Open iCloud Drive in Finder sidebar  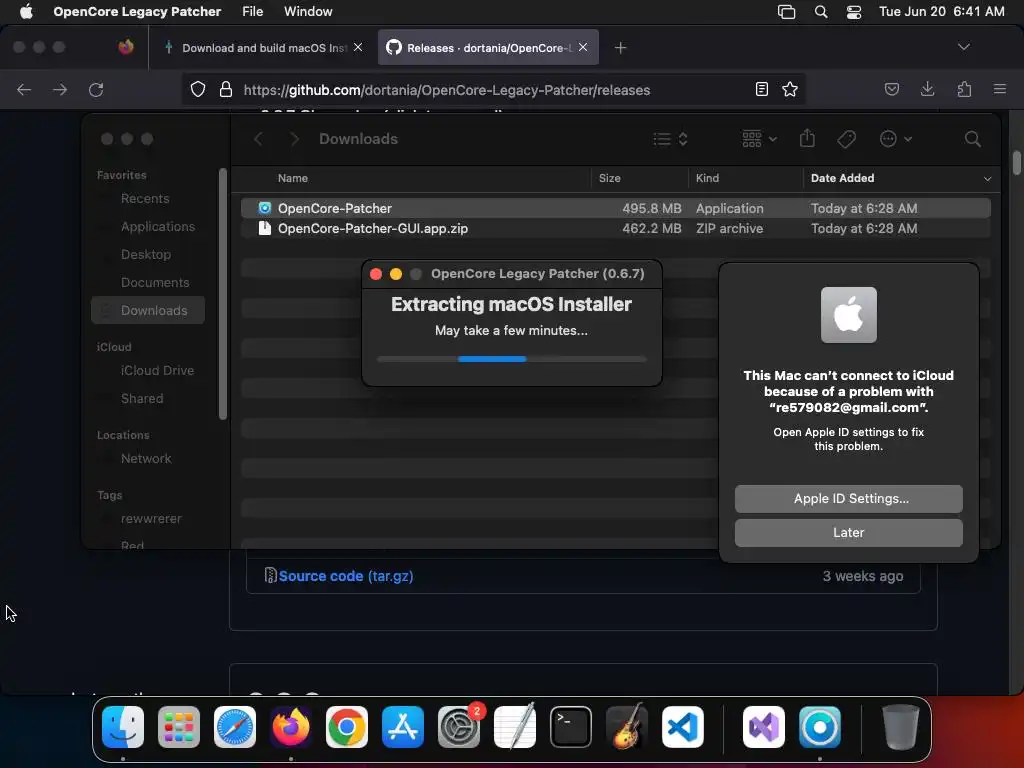[157, 371]
